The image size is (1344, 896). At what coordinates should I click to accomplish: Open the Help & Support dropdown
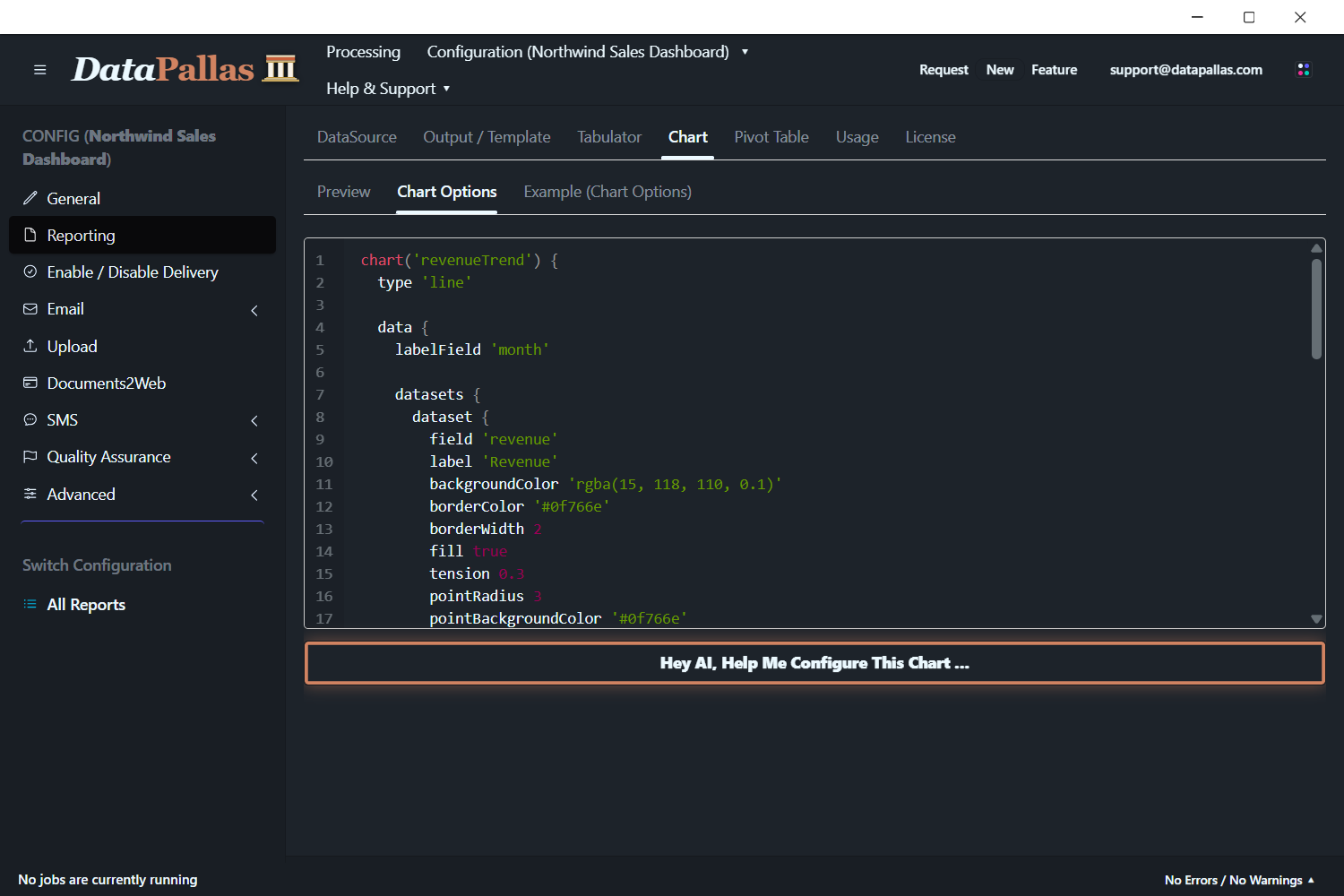[388, 89]
